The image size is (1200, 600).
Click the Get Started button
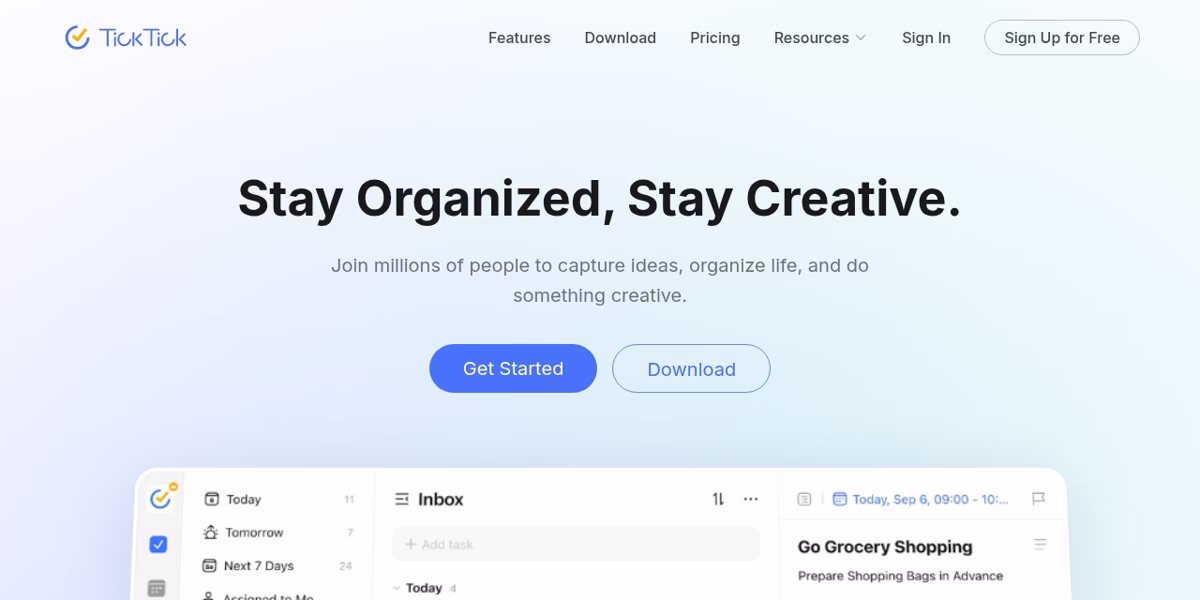coord(513,369)
